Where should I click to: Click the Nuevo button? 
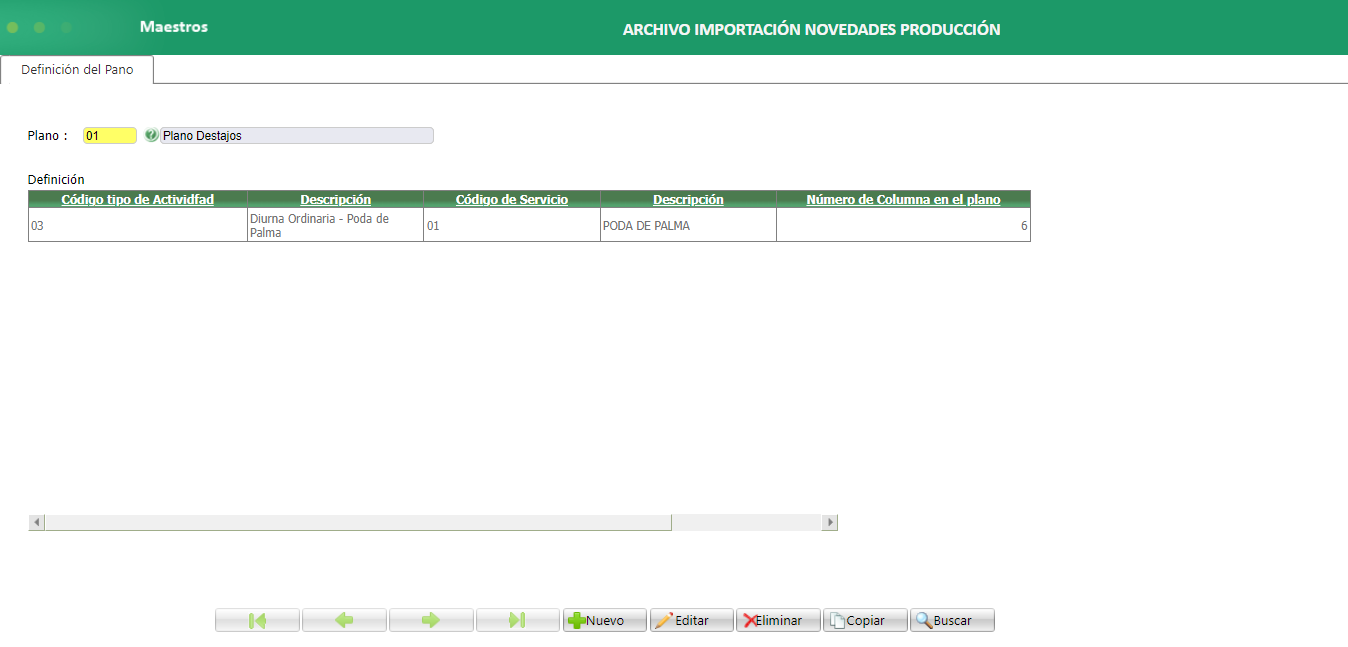(x=605, y=620)
